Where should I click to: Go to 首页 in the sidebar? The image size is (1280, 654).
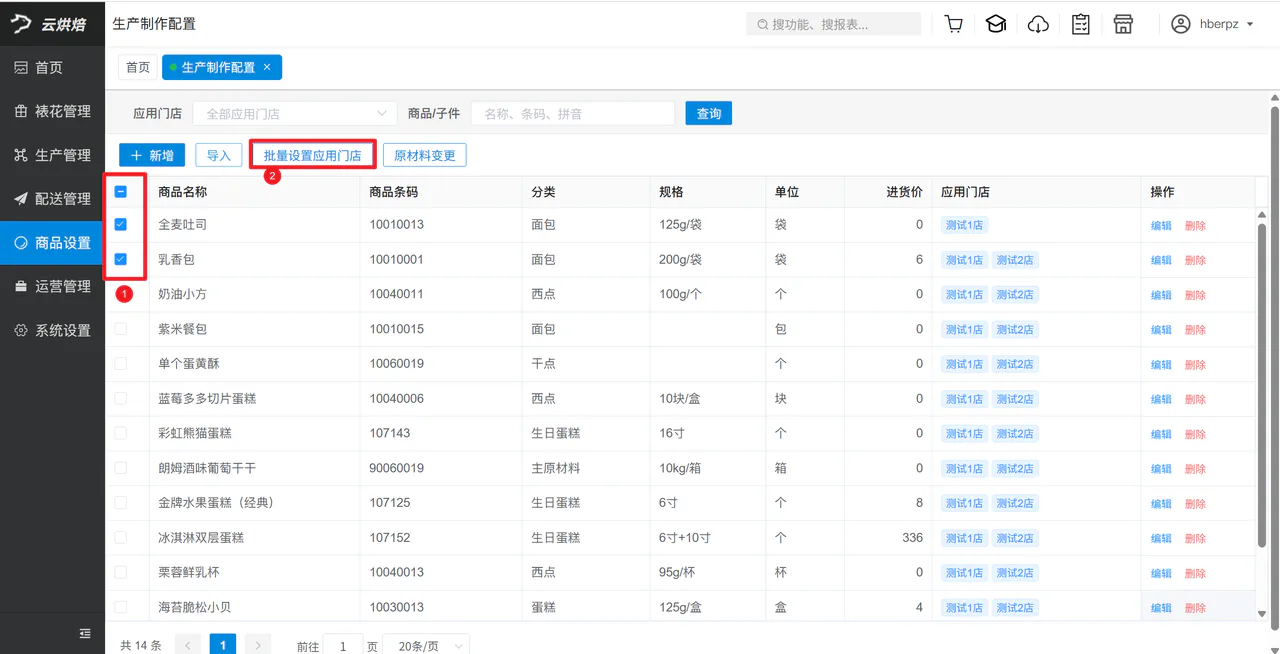(x=52, y=67)
